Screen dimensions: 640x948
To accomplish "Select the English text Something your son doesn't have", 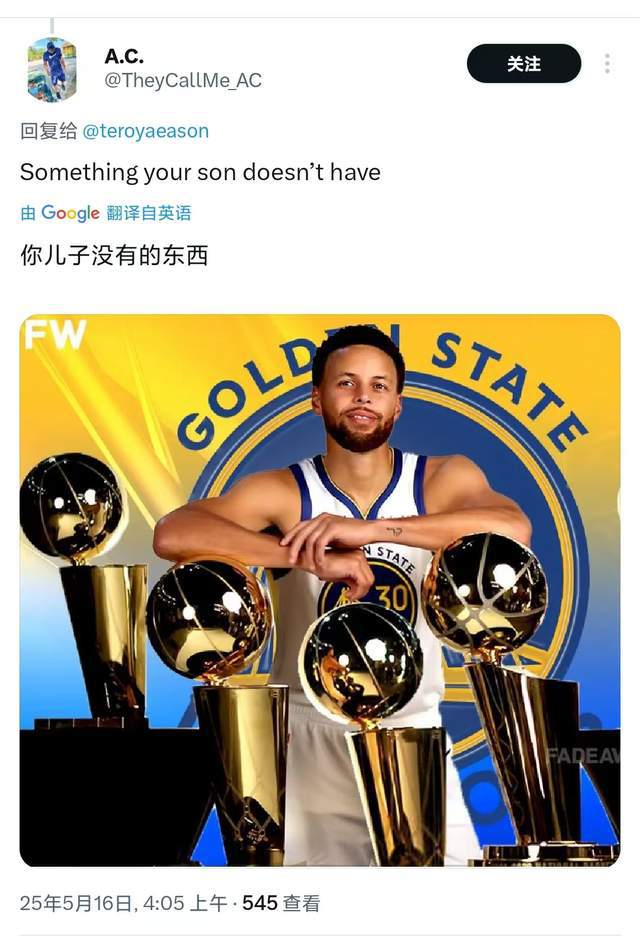I will pyautogui.click(x=200, y=172).
